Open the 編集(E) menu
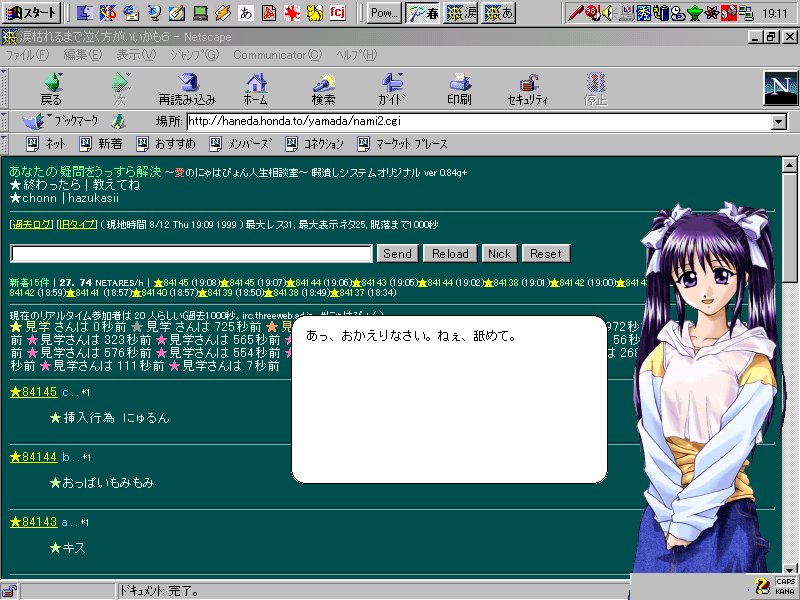800x600 pixels. coord(83,55)
